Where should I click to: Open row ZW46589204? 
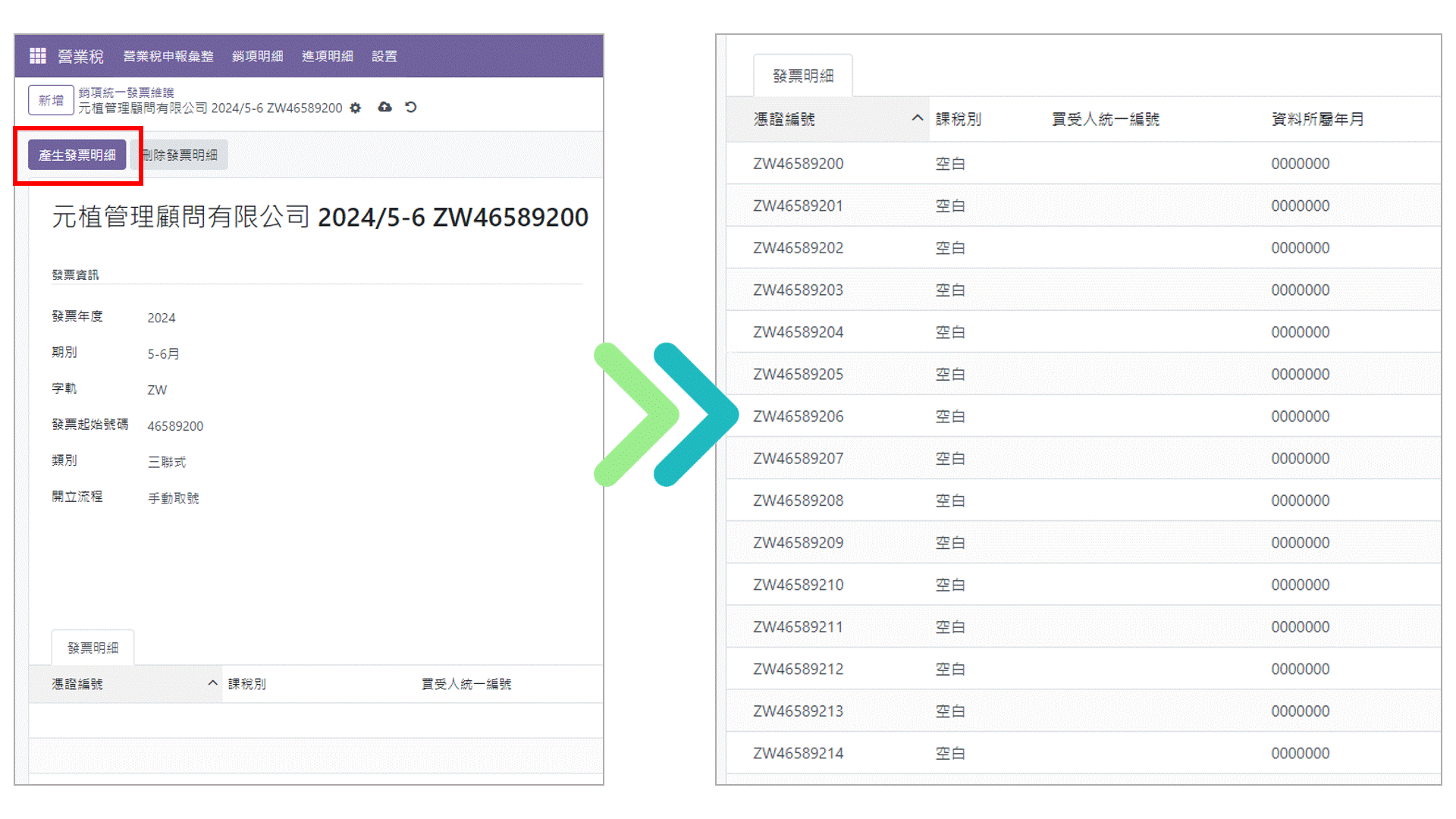(1084, 331)
